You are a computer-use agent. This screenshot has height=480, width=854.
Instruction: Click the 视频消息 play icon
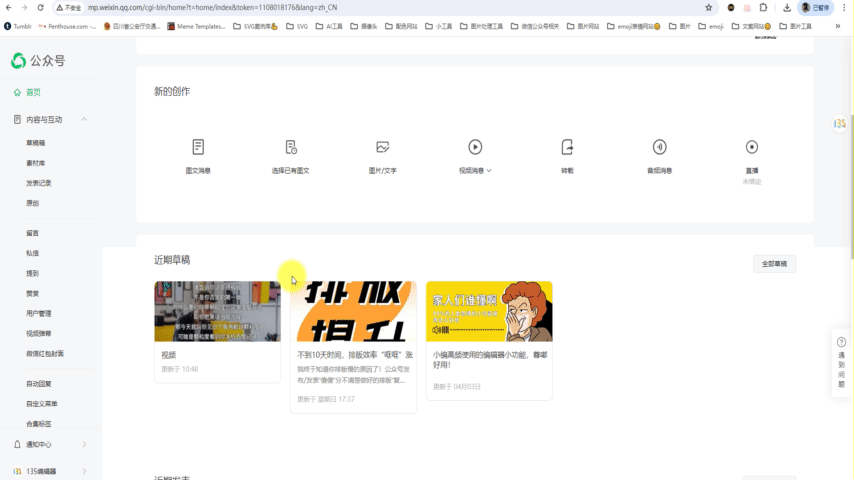(x=475, y=147)
